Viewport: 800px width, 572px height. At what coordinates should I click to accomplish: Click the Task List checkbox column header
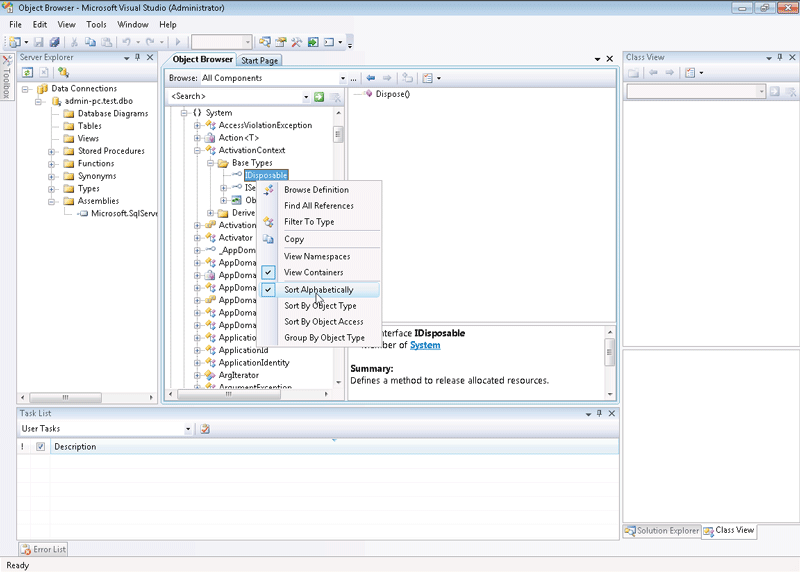tap(41, 447)
